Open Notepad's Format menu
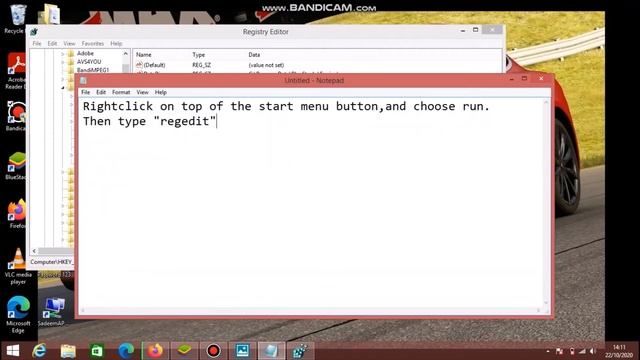 (121, 92)
